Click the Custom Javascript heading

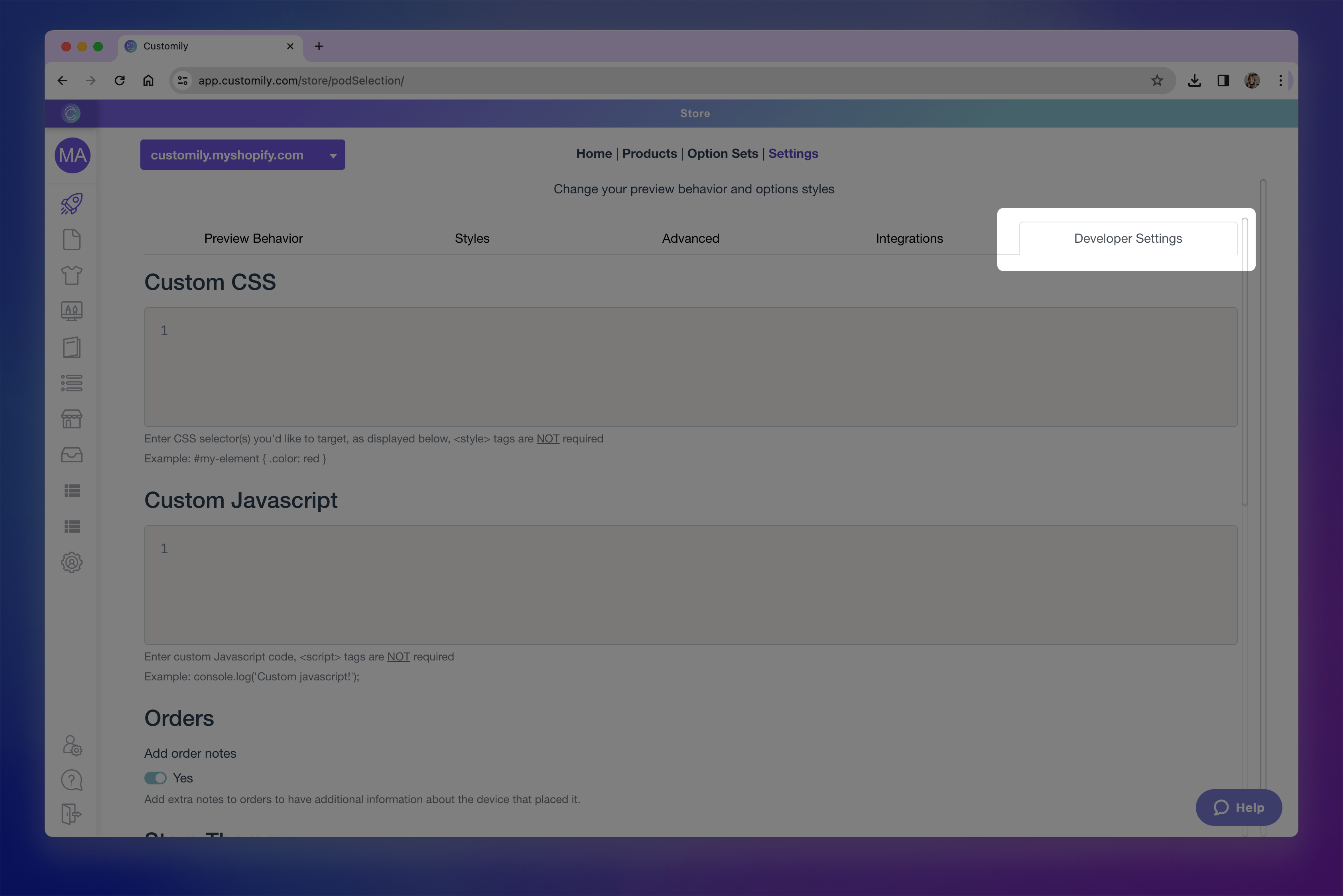pyautogui.click(x=241, y=501)
